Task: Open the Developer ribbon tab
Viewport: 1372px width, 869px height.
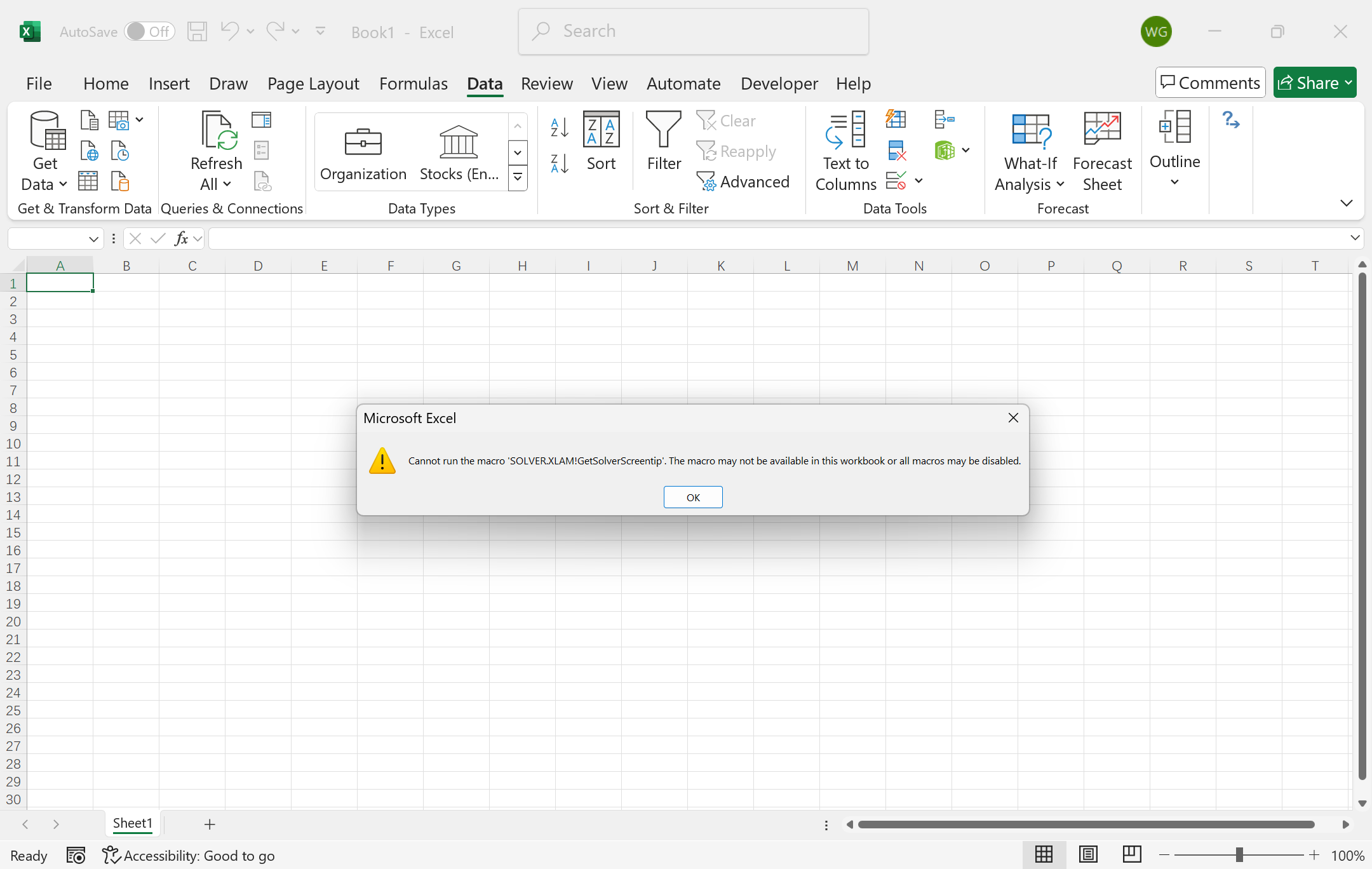Action: click(x=779, y=83)
